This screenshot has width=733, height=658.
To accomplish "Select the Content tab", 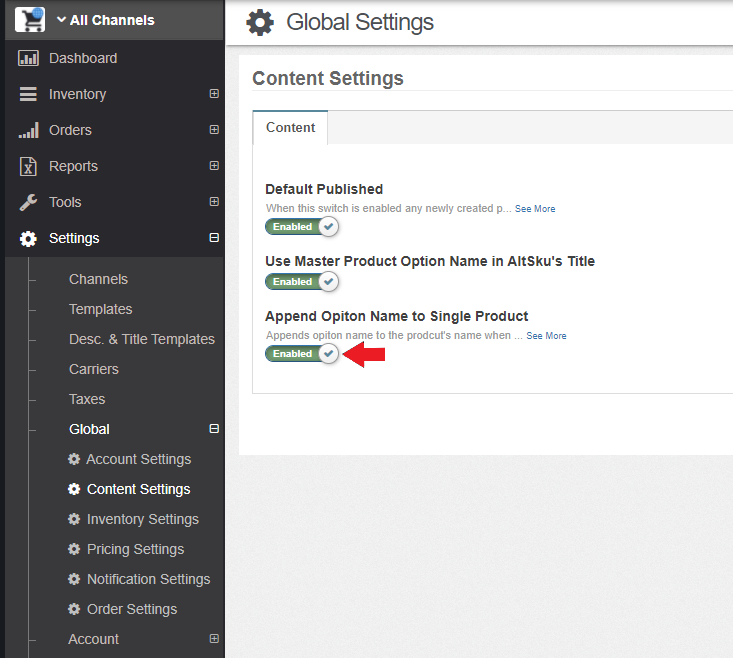I will pyautogui.click(x=290, y=128).
